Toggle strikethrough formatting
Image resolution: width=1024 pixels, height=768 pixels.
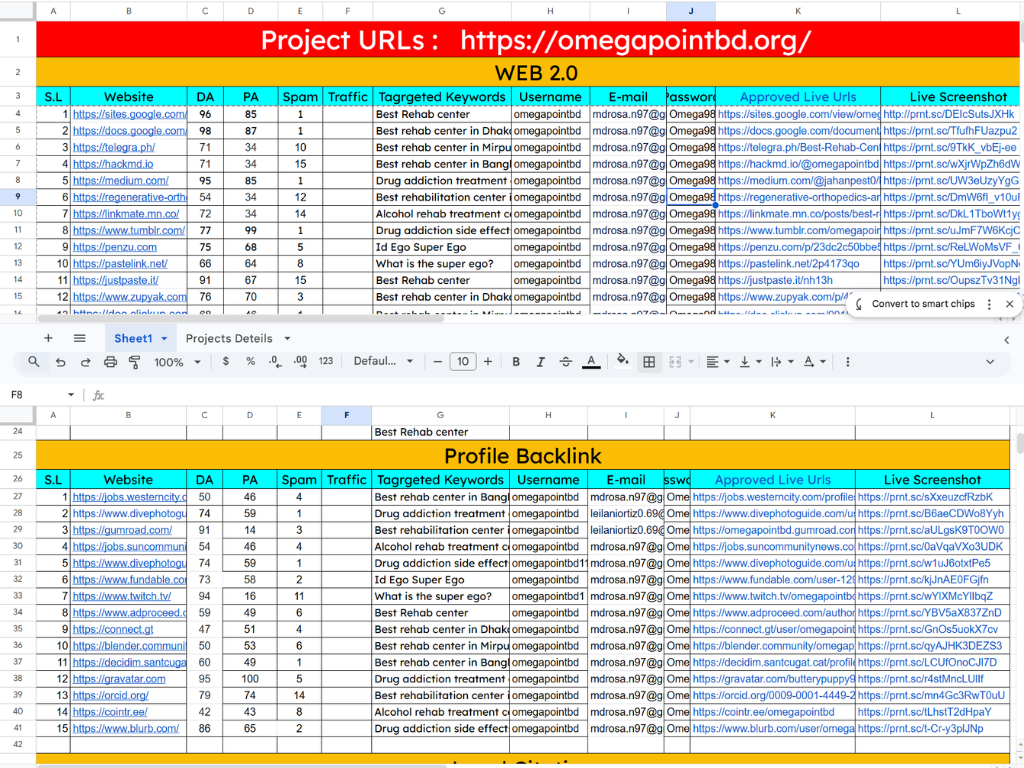coord(566,362)
